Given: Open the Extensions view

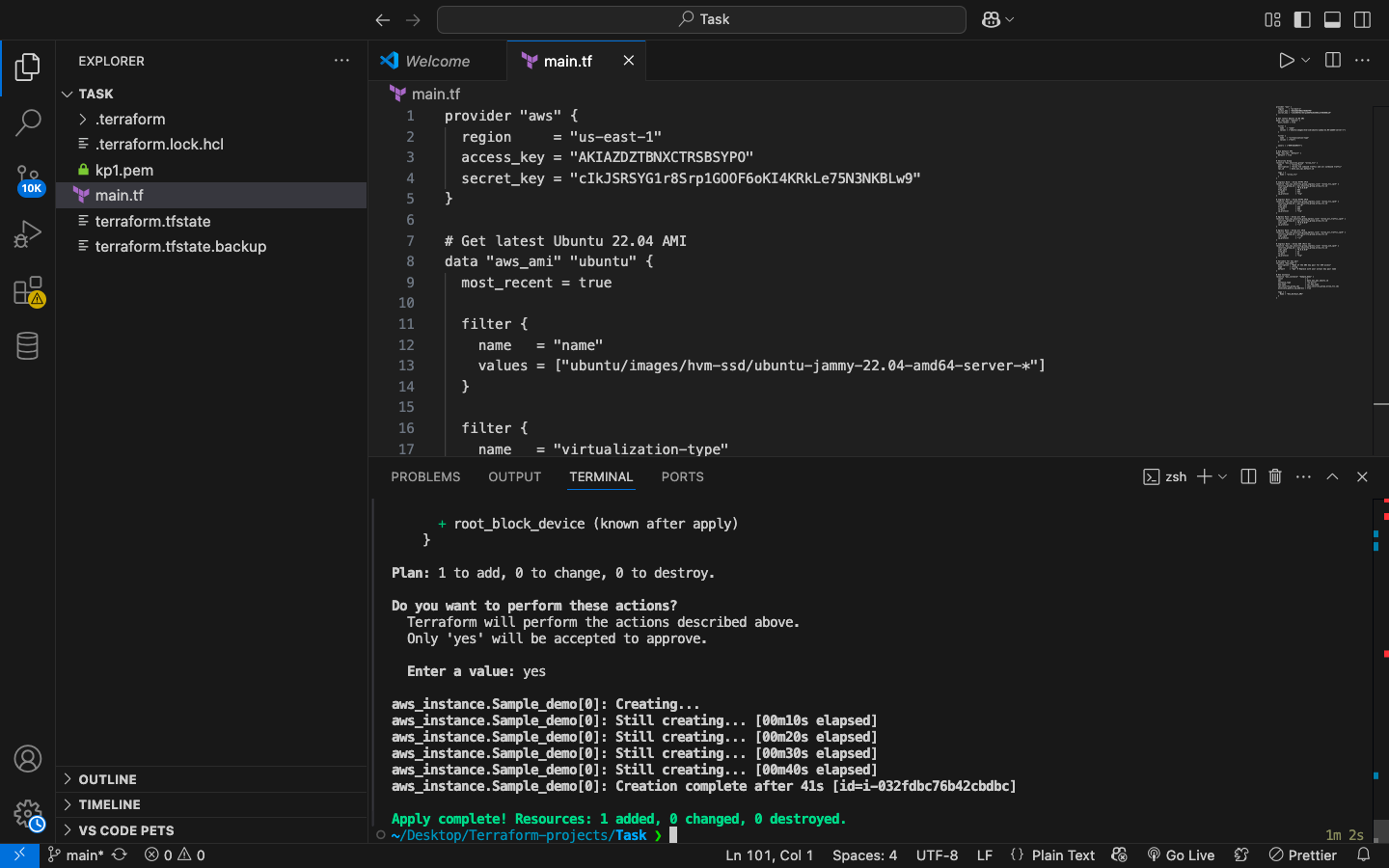Looking at the screenshot, I should click(x=28, y=290).
